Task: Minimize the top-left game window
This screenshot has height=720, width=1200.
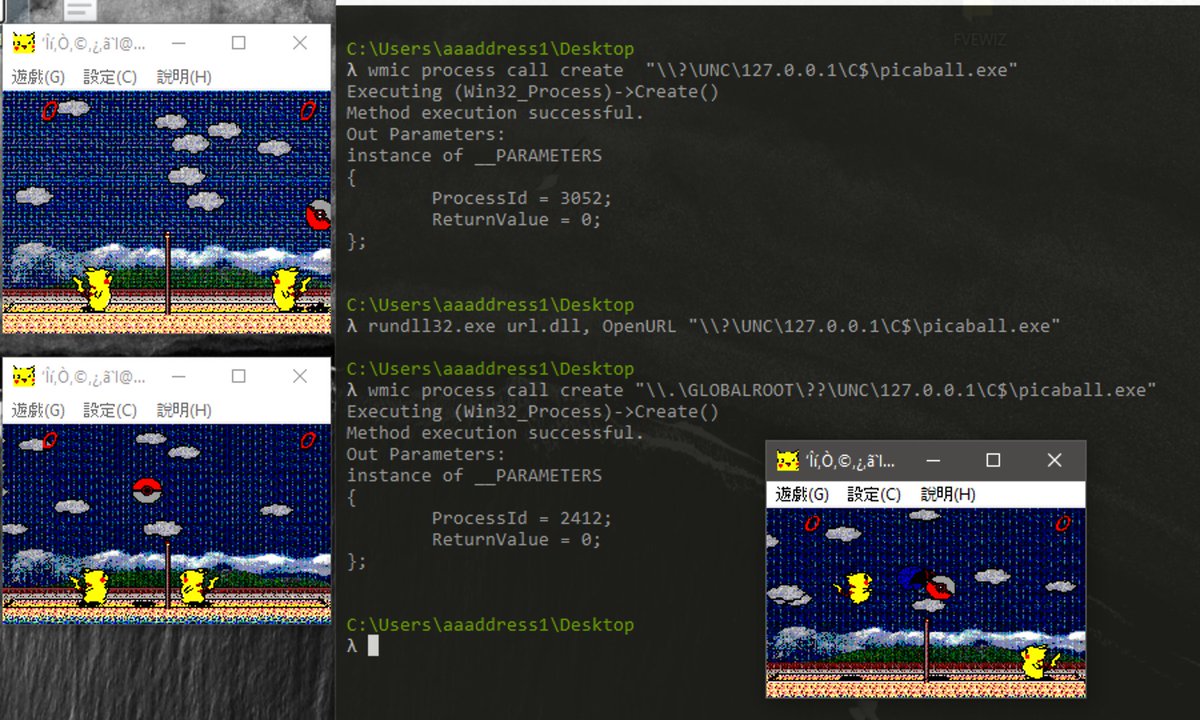Action: pyautogui.click(x=177, y=43)
